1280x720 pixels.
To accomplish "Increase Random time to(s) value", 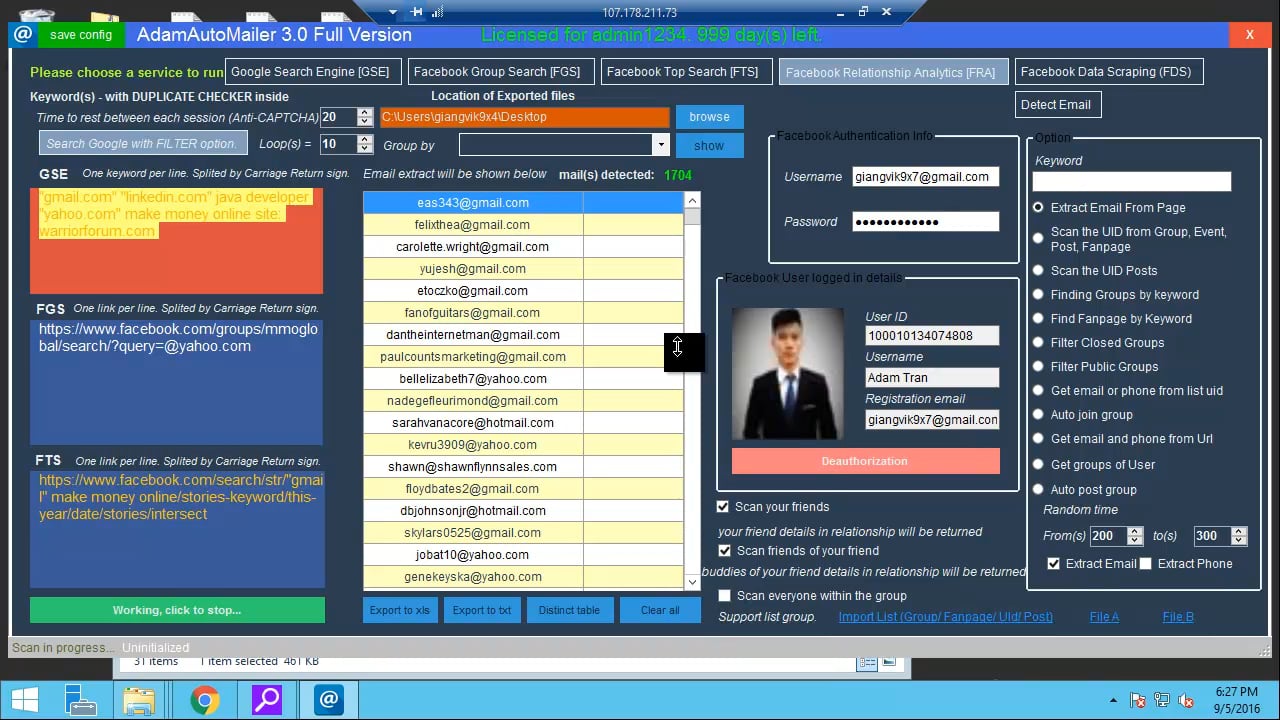I will point(1239,531).
